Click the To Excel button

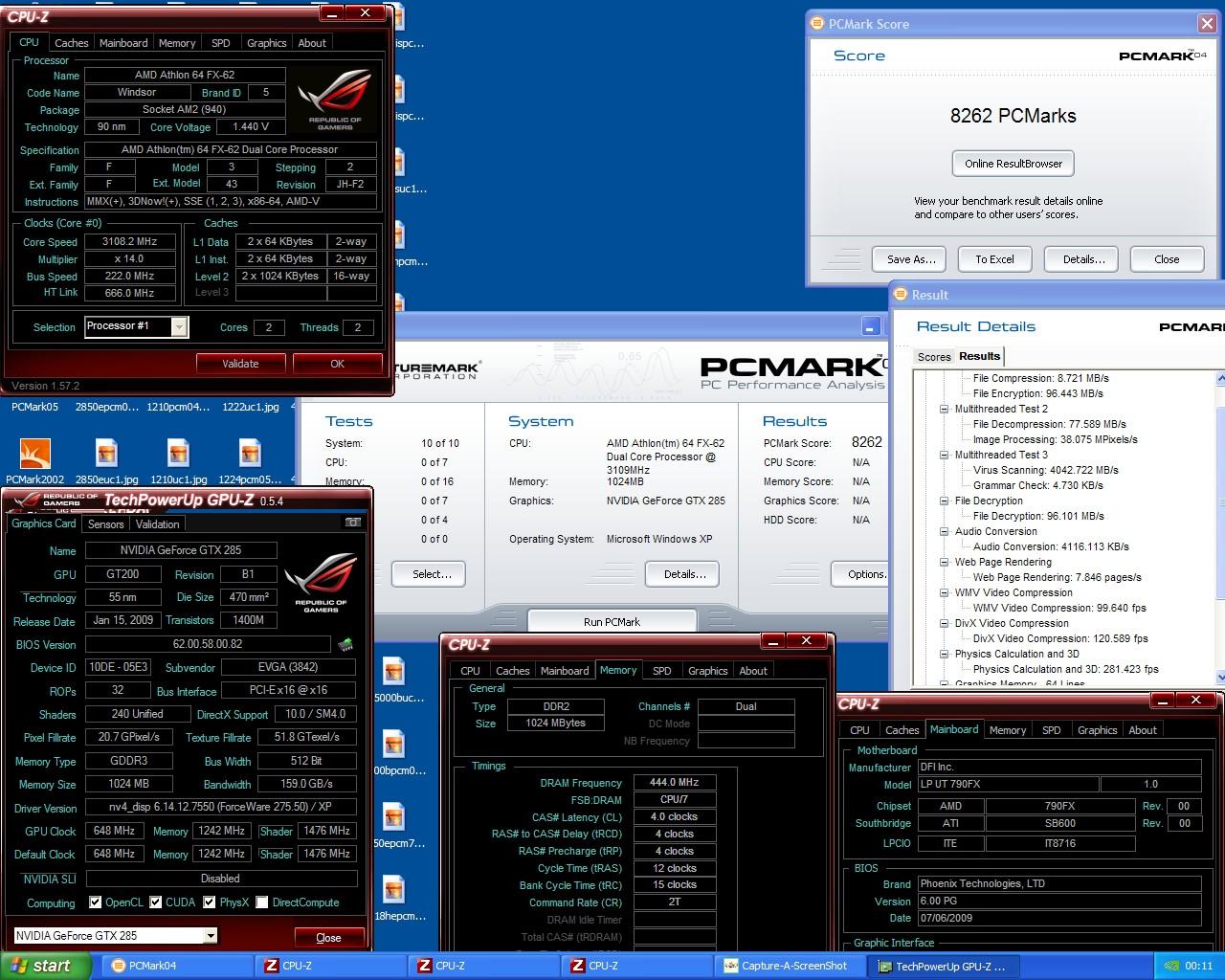[994, 259]
